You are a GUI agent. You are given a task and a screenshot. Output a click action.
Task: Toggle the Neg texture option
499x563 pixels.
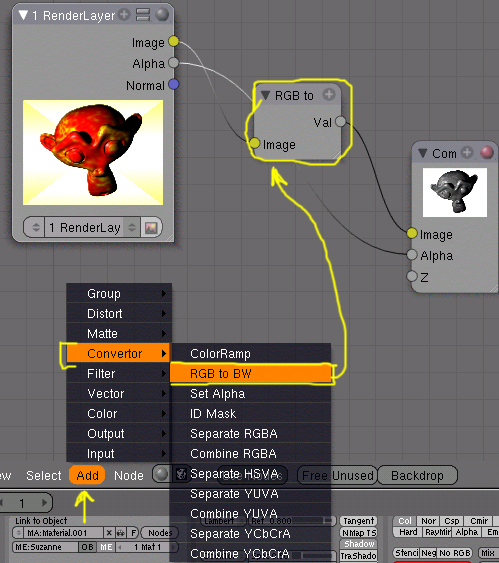[x=429, y=553]
